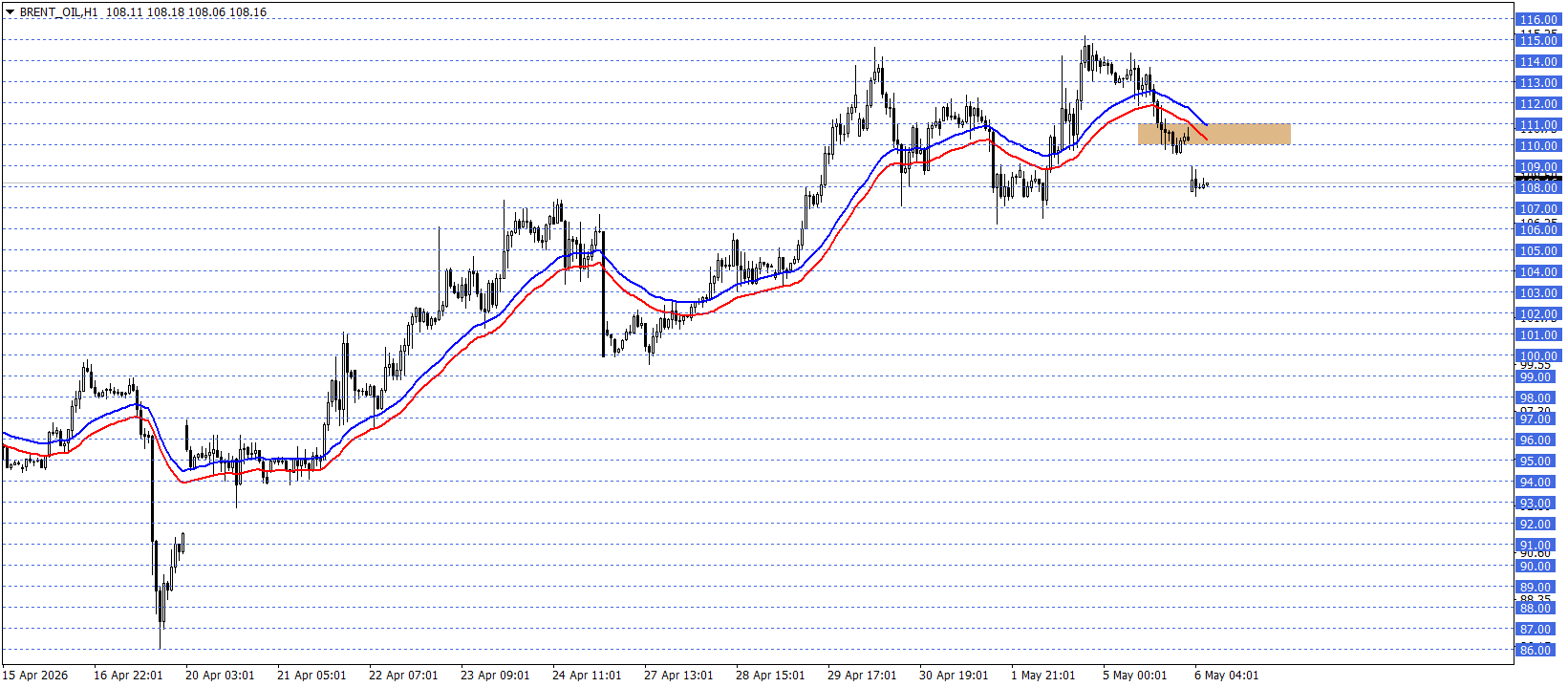This screenshot has width=1568, height=687.
Task: Click the 28 Apr 15:01 time label
Action: (x=770, y=676)
